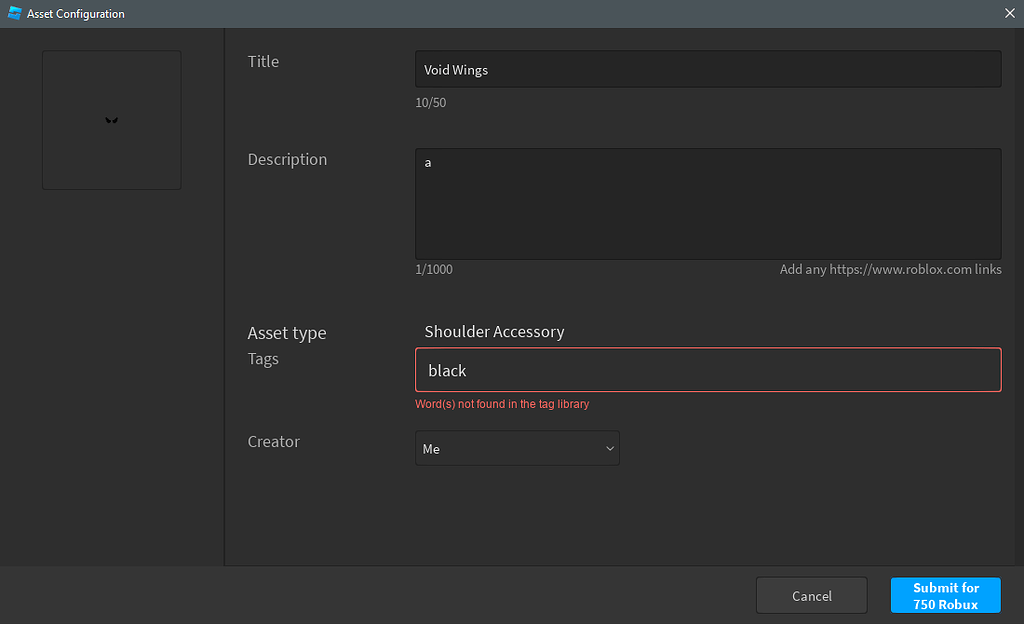Image resolution: width=1024 pixels, height=624 pixels.
Task: Click the "1/1000" description counter
Action: 435,269
